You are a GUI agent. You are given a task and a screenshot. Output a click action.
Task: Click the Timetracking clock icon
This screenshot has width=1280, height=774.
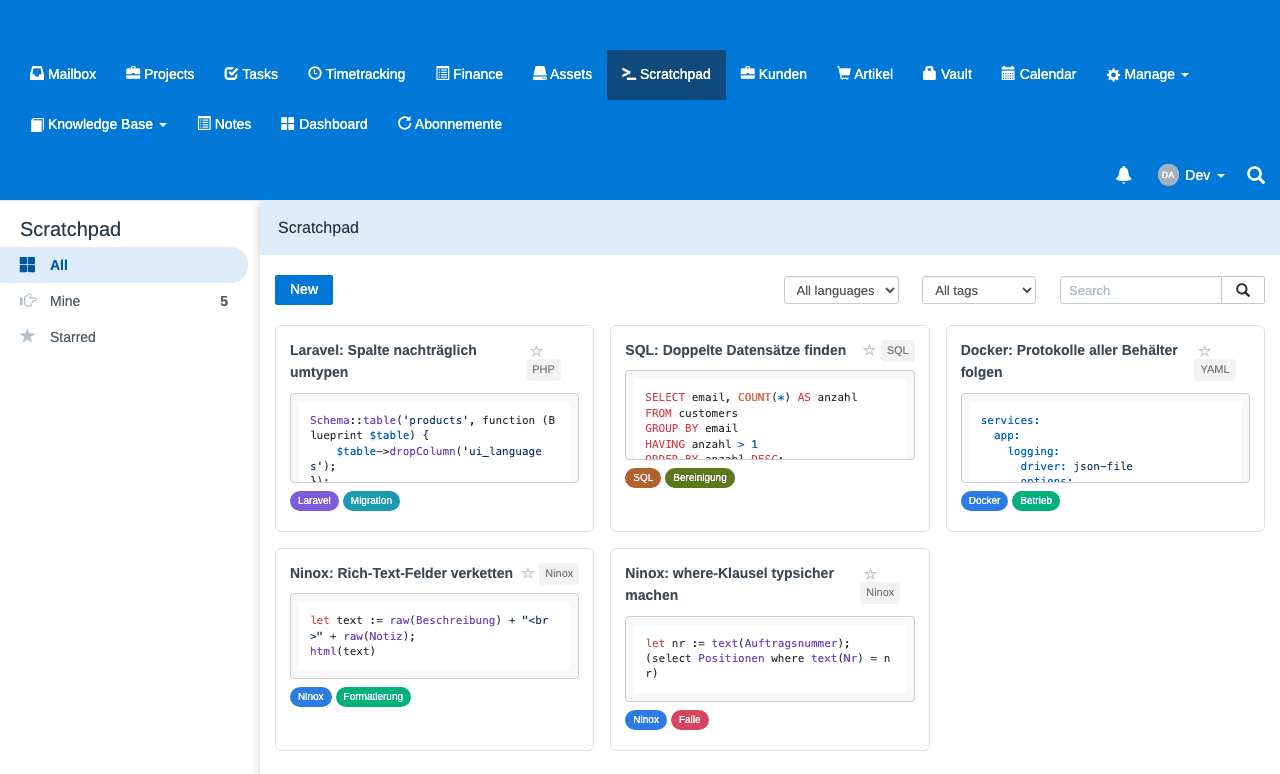(x=315, y=74)
